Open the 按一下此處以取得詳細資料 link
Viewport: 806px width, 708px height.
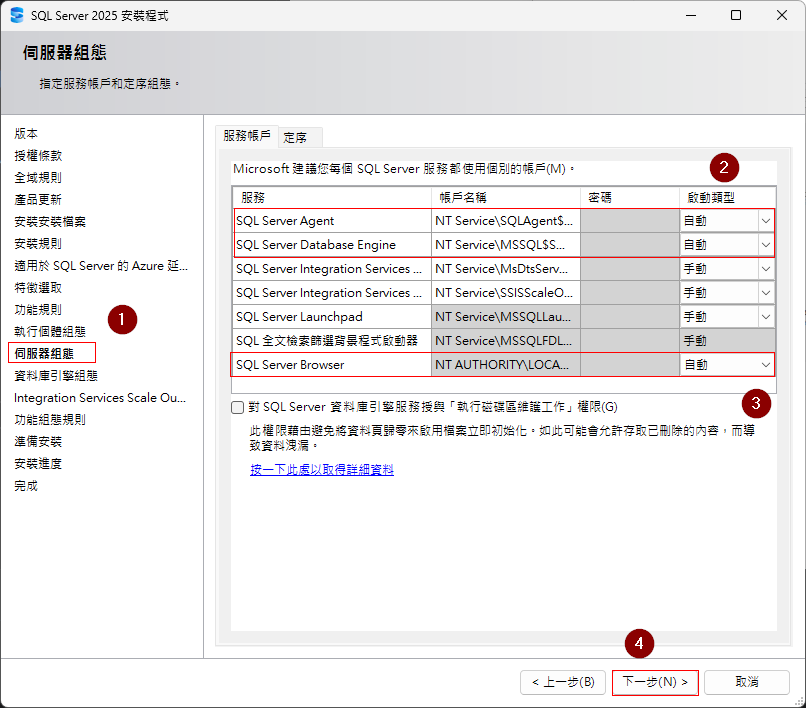[322, 469]
